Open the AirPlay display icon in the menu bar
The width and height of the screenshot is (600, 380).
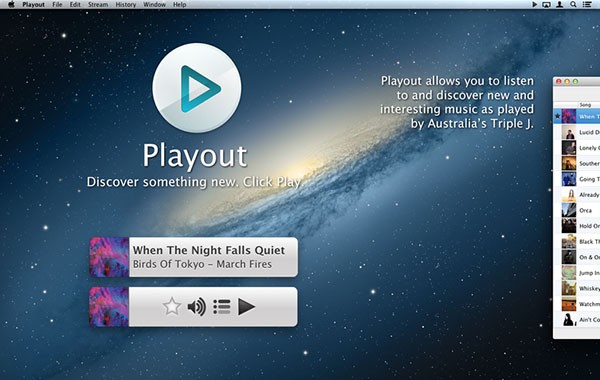[x=546, y=5]
